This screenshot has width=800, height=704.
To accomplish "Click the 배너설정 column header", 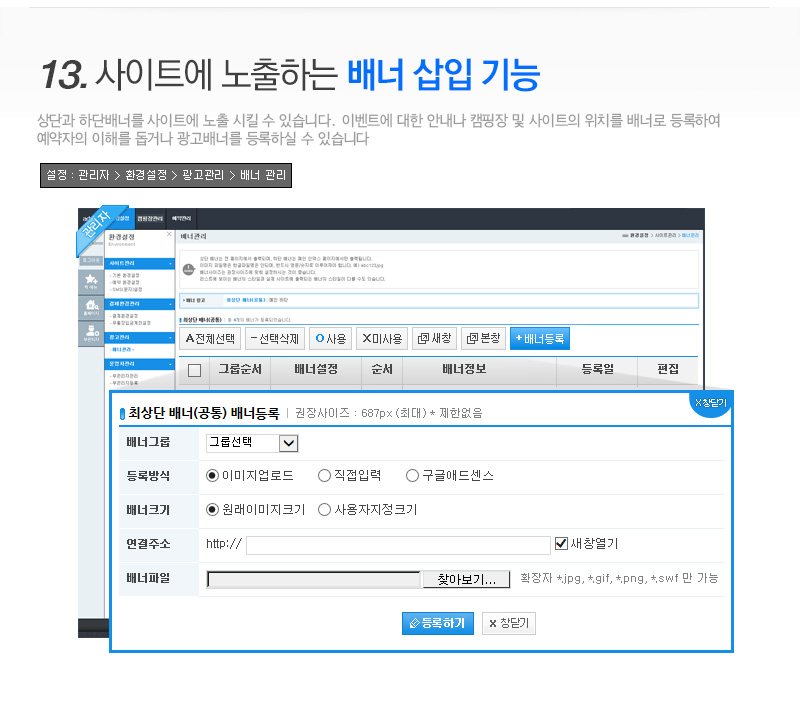I will pyautogui.click(x=316, y=369).
